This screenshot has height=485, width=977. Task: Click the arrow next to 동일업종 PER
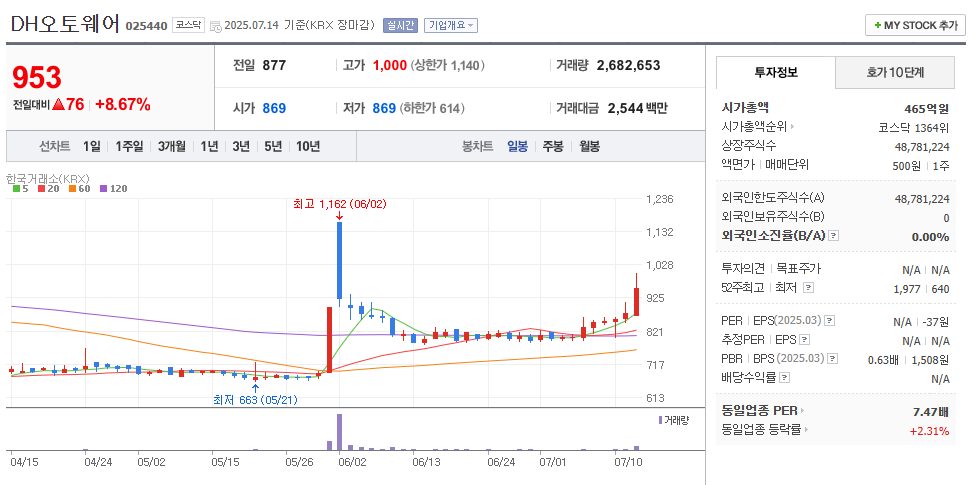coord(802,411)
